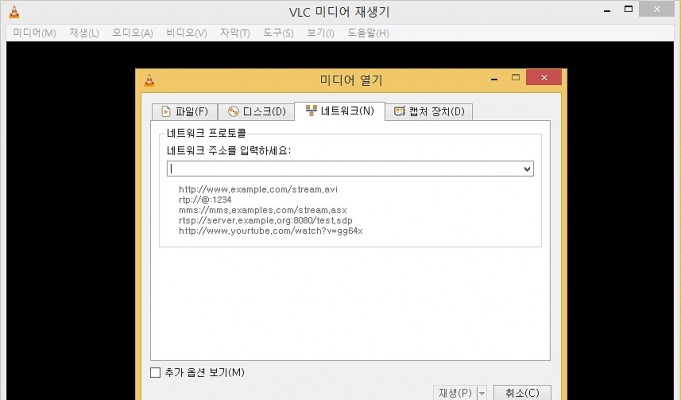
Task: Click the 네트워크 주소를 입력하세요 label
Action: 228,151
